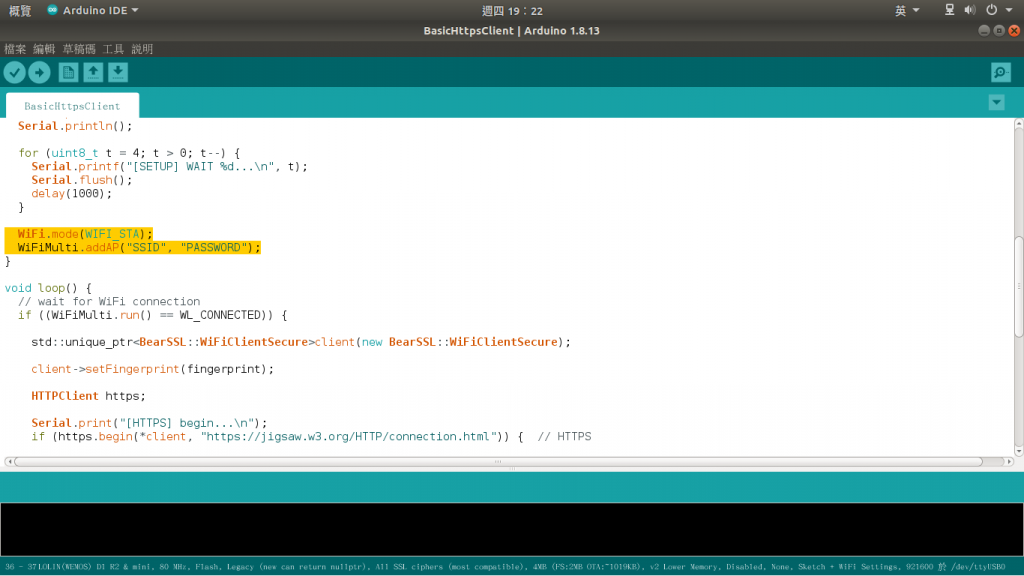The width and height of the screenshot is (1024, 576).
Task: Click the jigsaw.w3.org URL string in code
Action: click(349, 436)
